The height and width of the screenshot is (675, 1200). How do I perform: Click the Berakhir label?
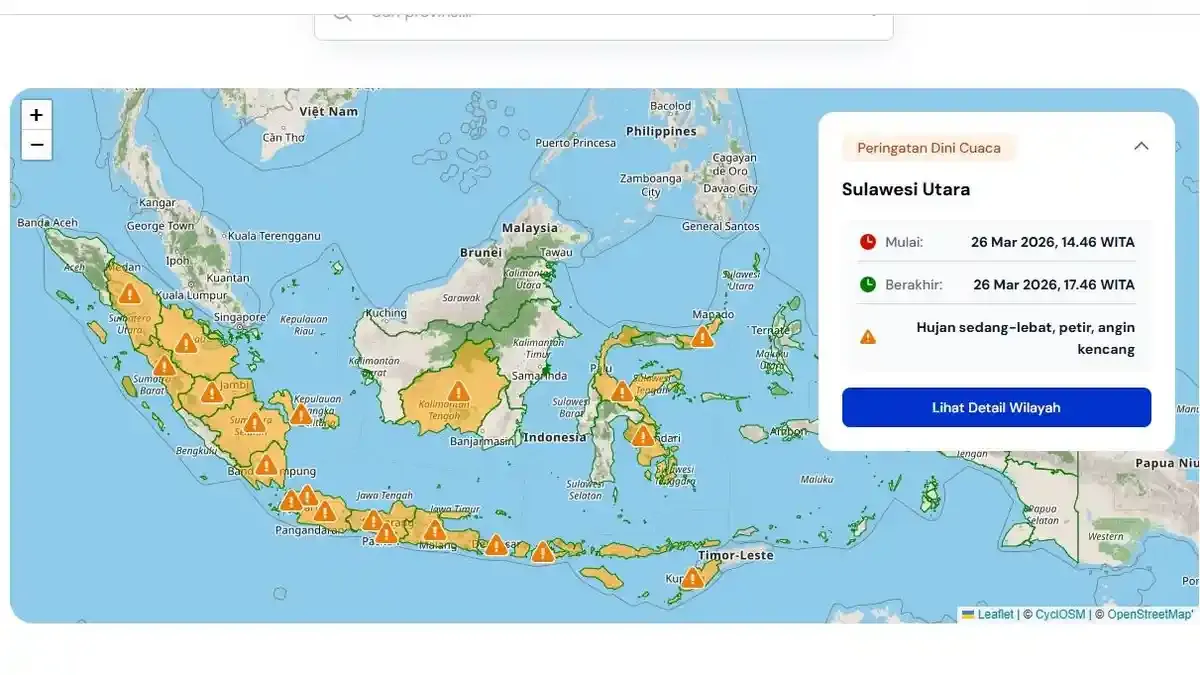(914, 285)
